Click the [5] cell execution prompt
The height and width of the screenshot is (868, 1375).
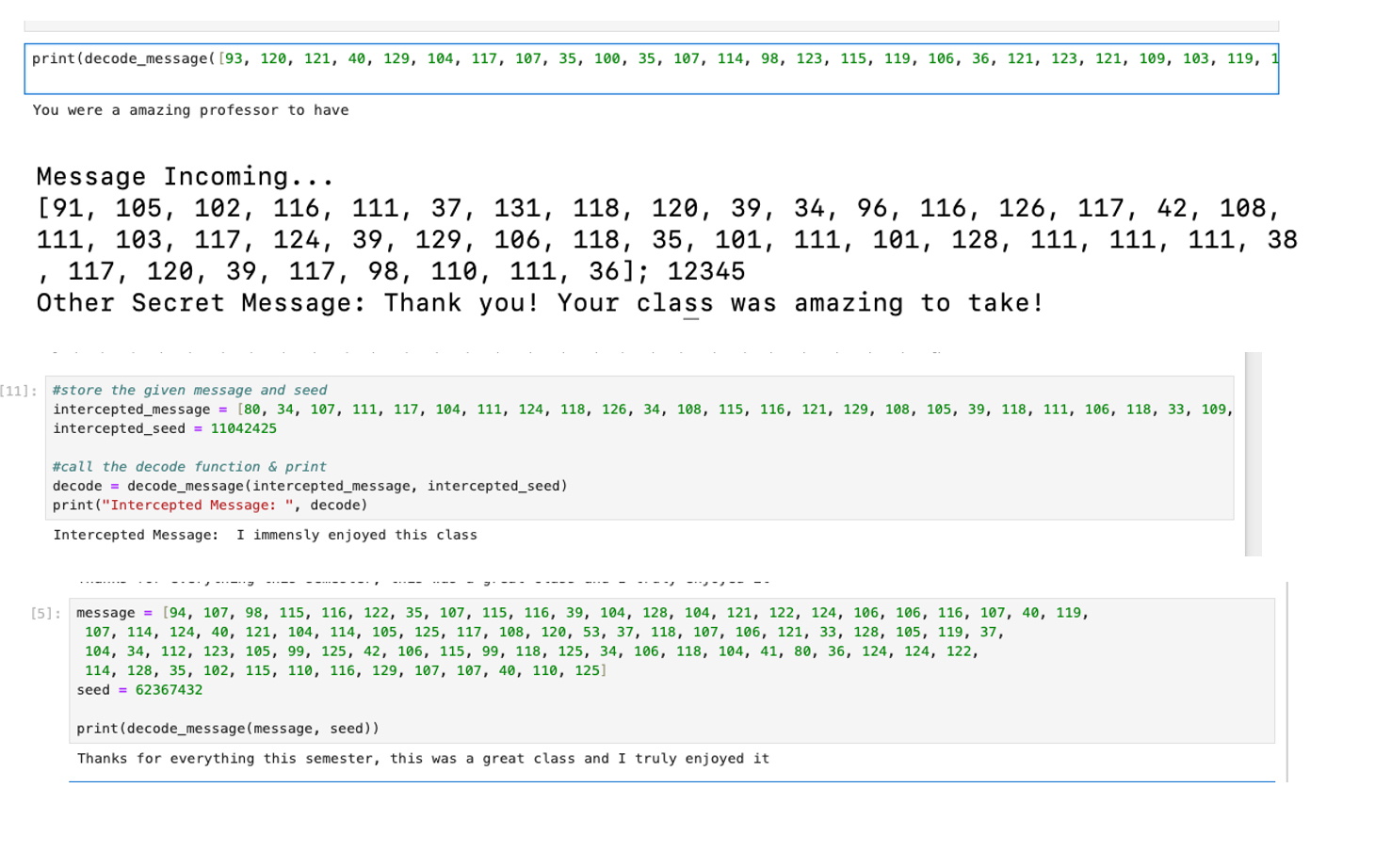pyautogui.click(x=46, y=614)
